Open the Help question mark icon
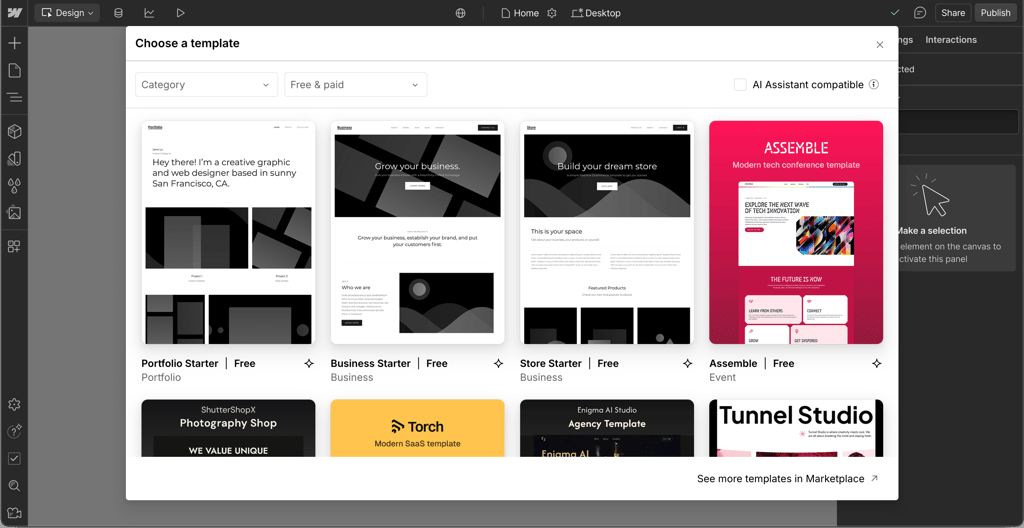Viewport: 1024px width, 528px height. [14, 431]
